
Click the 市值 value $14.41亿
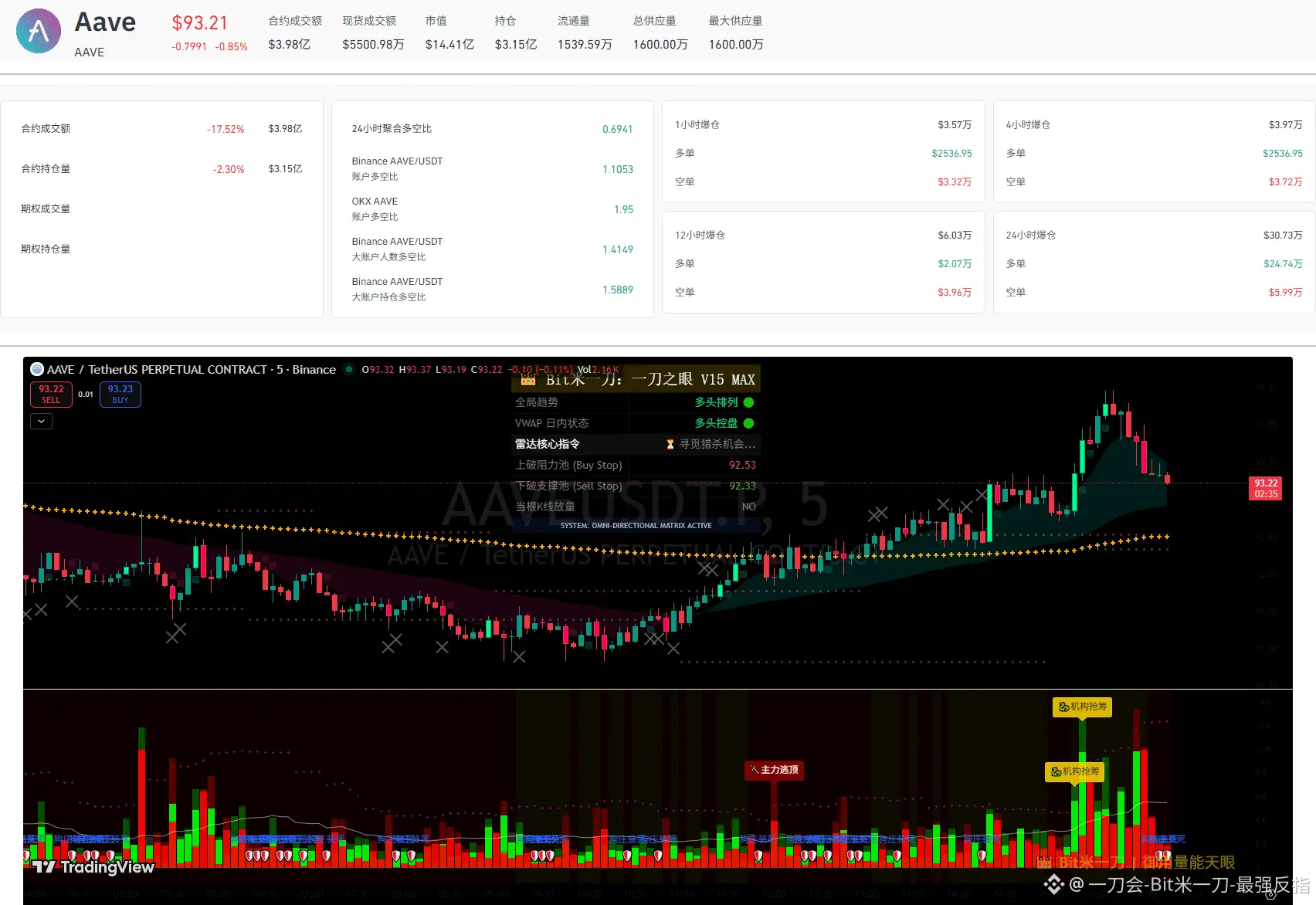[x=449, y=45]
